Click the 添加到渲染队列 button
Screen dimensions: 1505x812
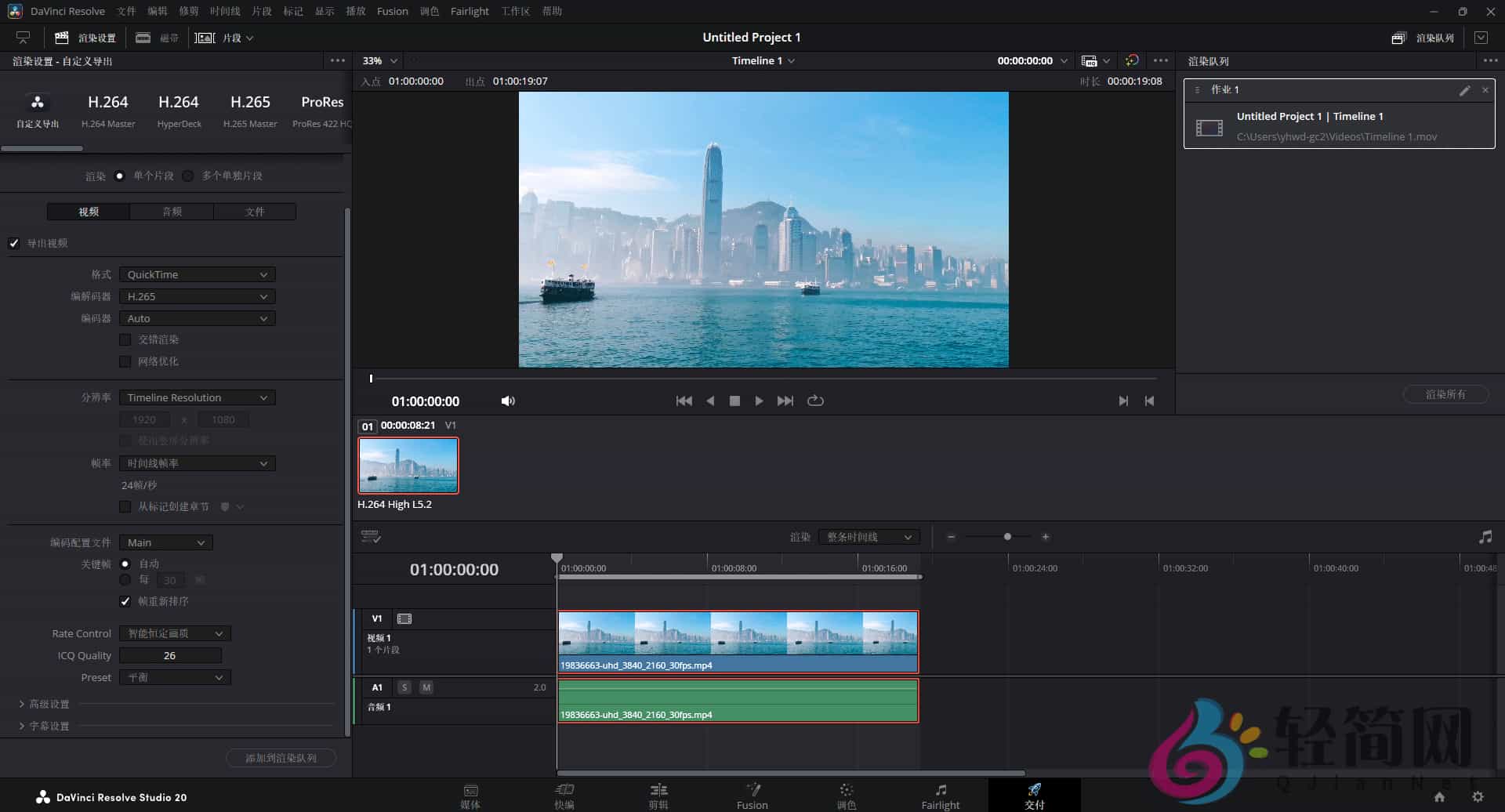[281, 758]
